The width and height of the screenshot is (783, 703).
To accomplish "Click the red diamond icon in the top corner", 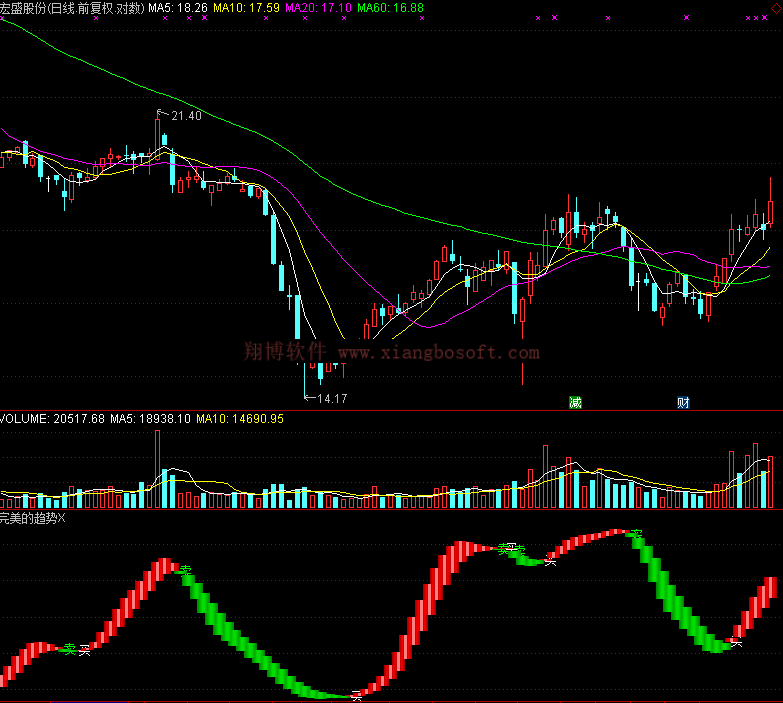I will pos(776,8).
